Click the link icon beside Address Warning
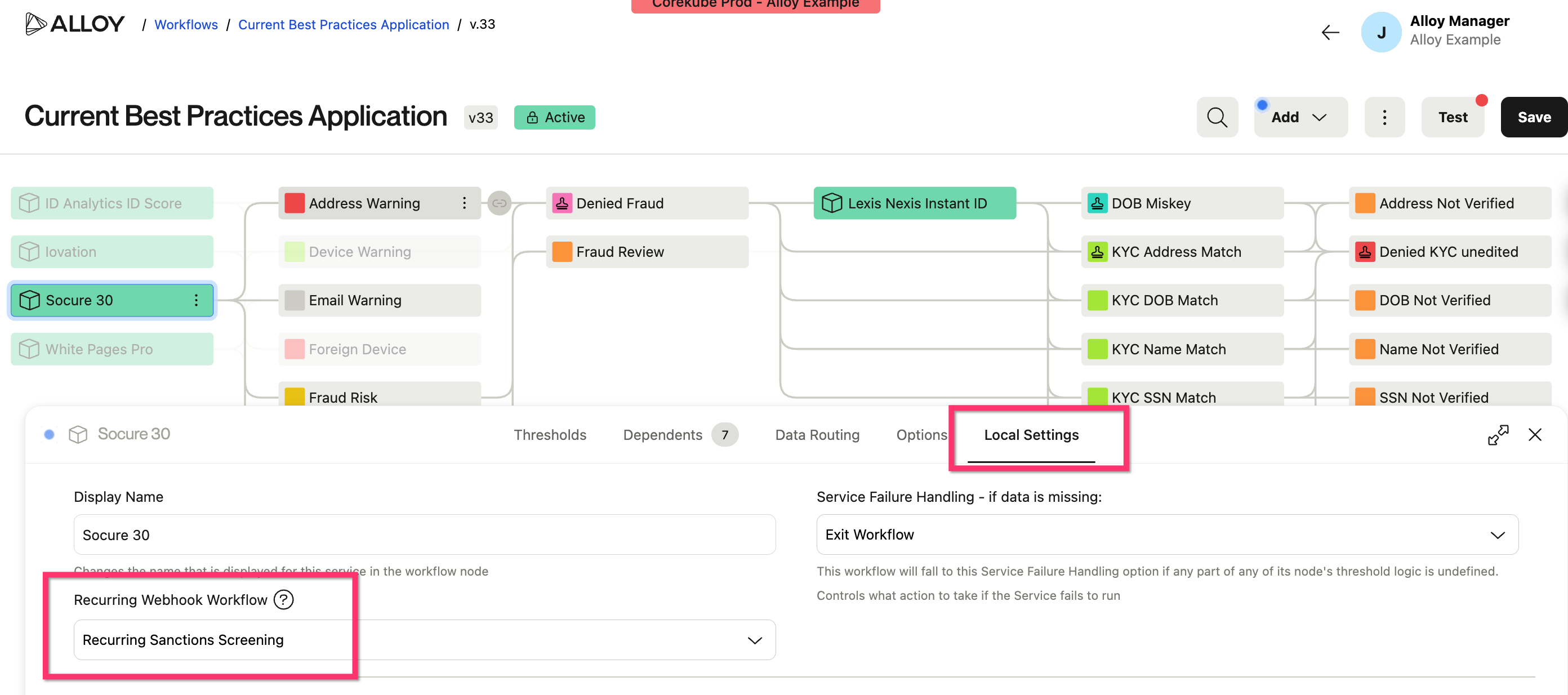 click(x=499, y=203)
